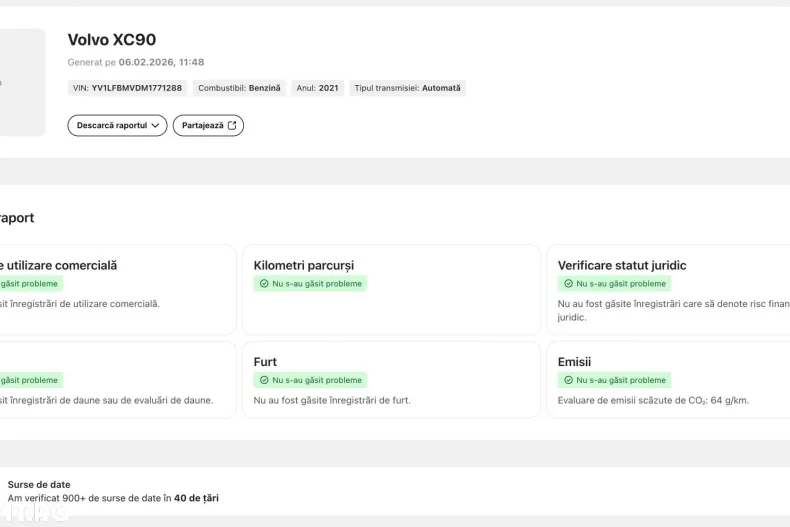Click the checkmark icon under Verificare statut juridic
The height and width of the screenshot is (527, 790).
coord(568,284)
